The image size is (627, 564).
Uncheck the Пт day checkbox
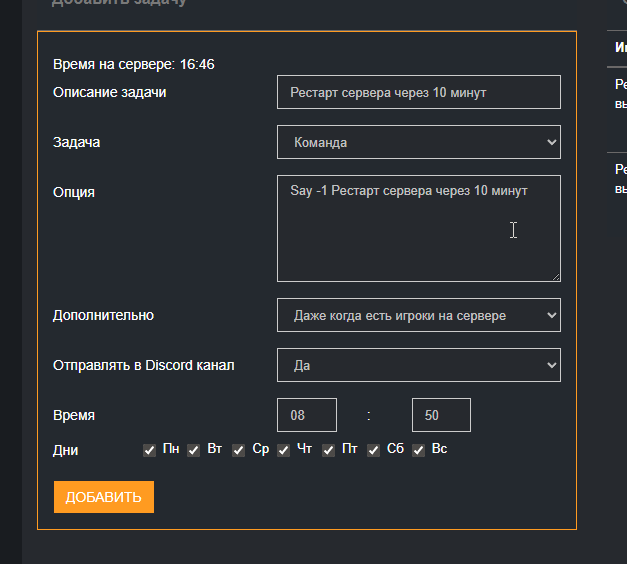(x=329, y=450)
